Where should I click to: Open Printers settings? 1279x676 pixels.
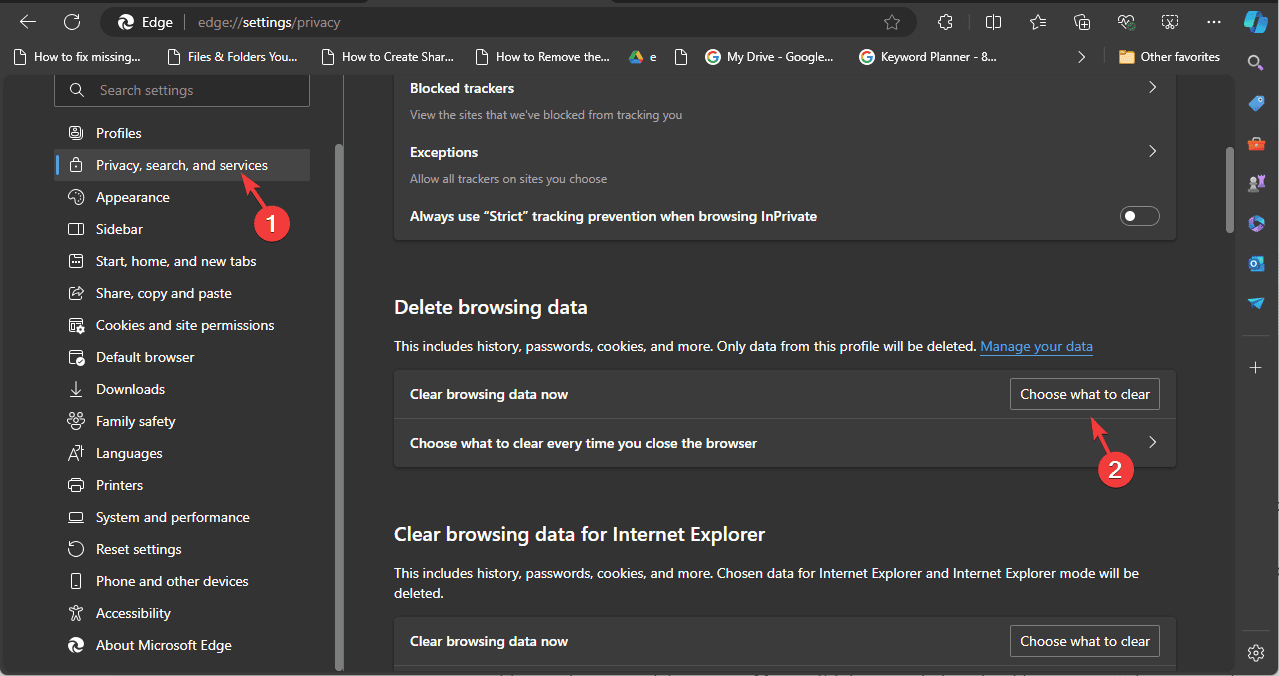[x=182, y=485]
